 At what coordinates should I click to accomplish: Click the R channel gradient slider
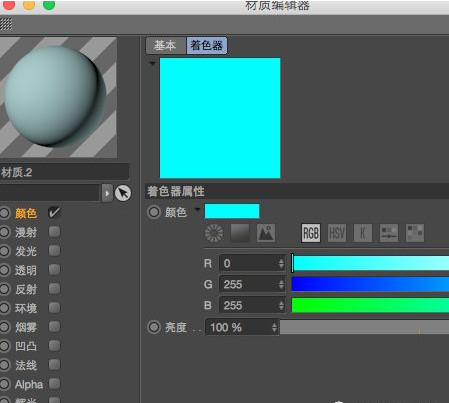click(370, 263)
